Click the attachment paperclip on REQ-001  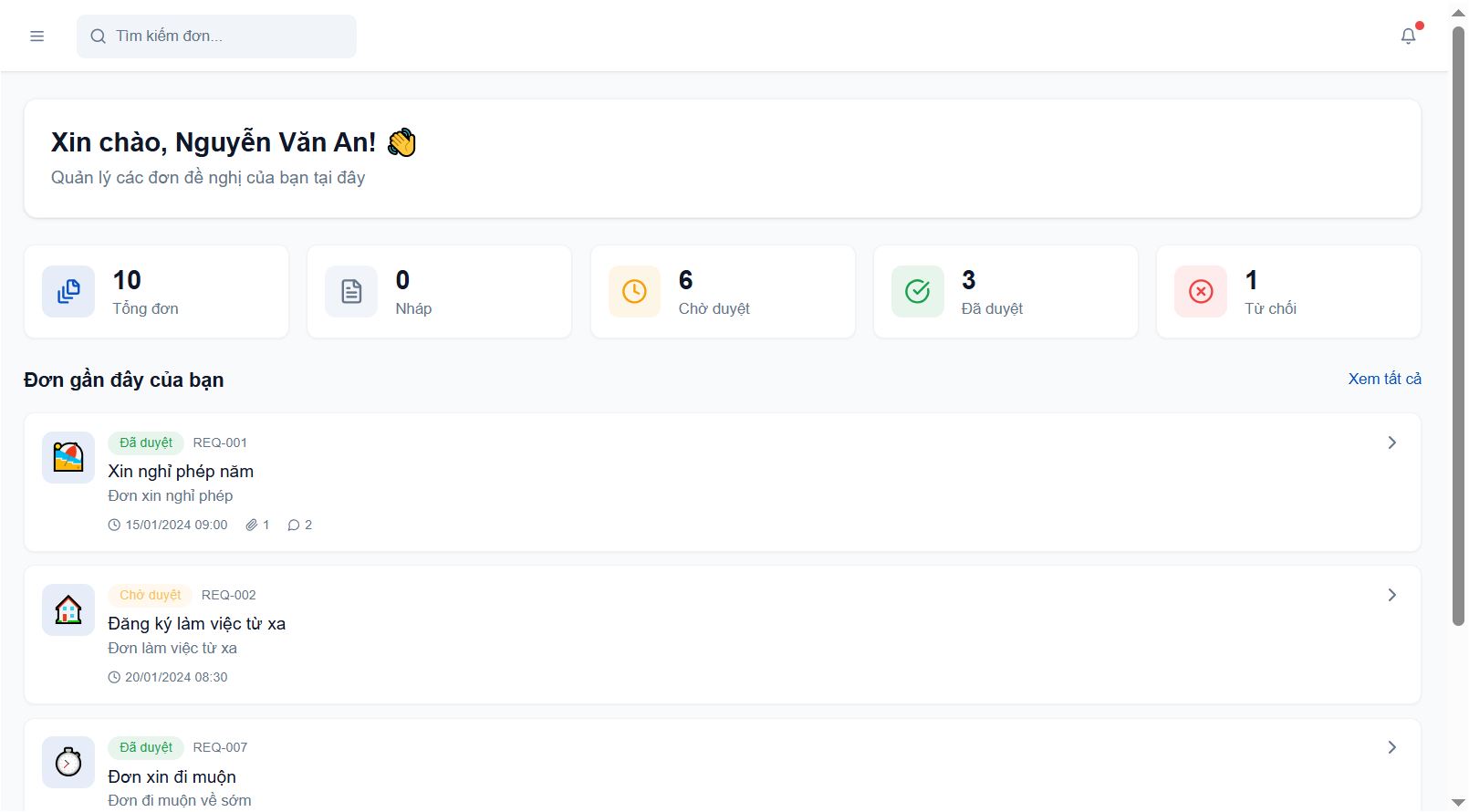(x=252, y=526)
